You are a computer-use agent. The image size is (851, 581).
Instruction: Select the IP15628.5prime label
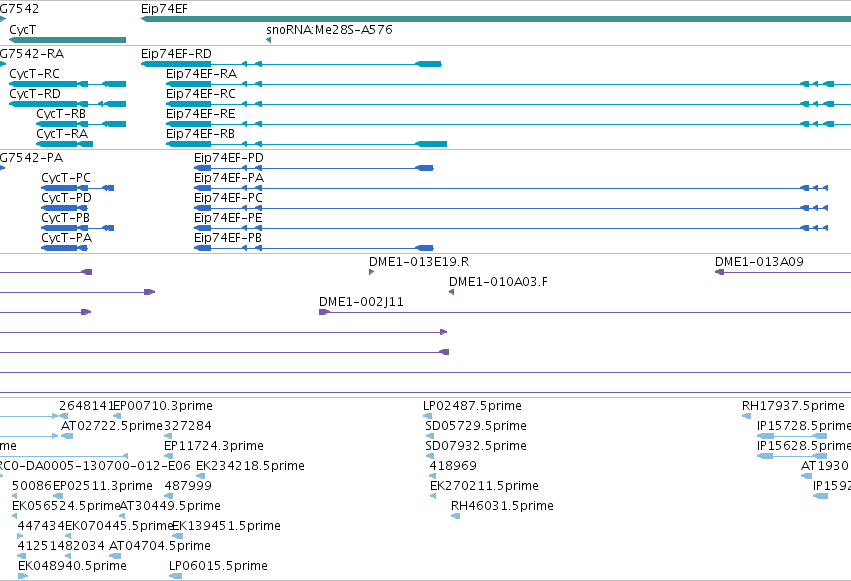[804, 446]
